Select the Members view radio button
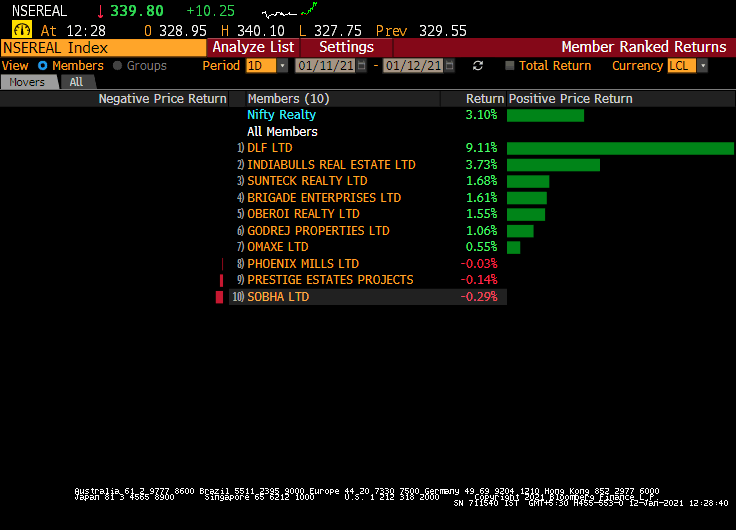Viewport: 736px width, 530px height. click(x=43, y=66)
